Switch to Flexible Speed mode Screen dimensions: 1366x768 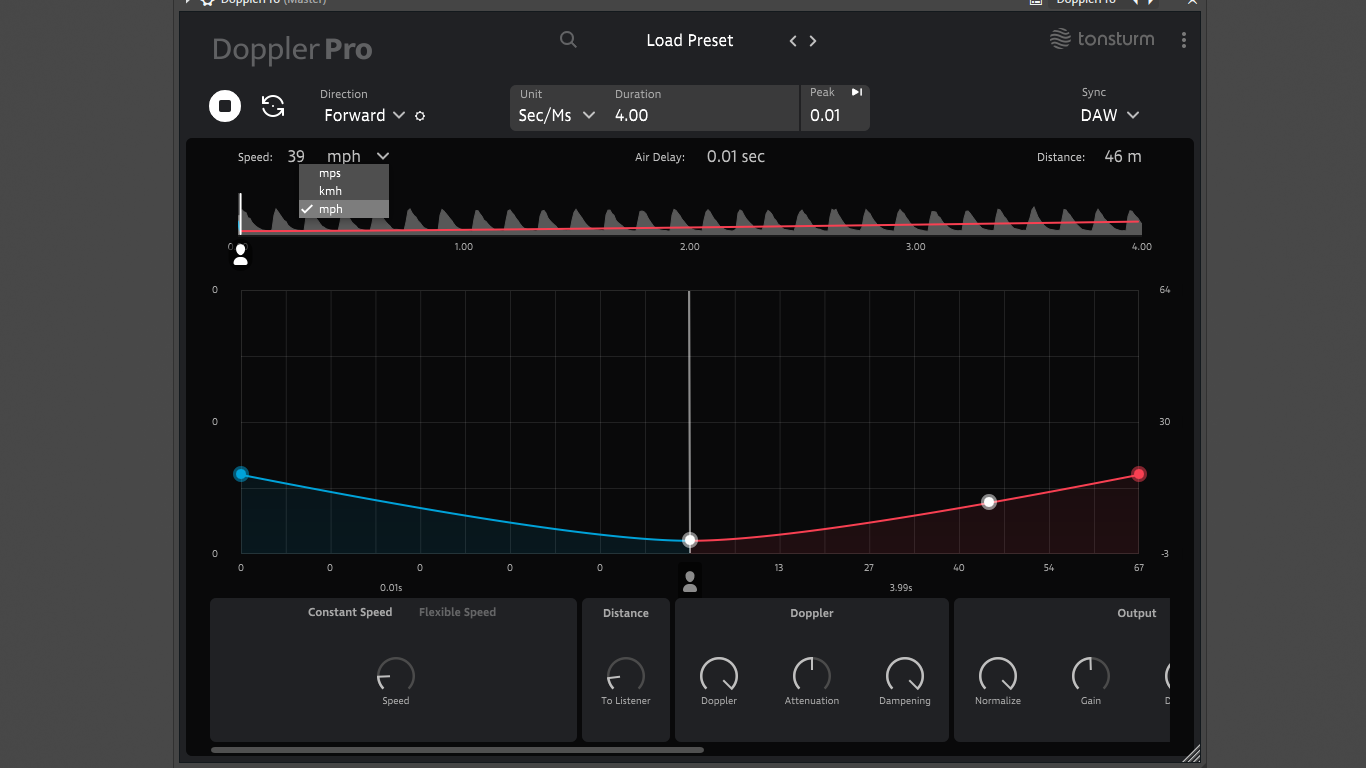[x=457, y=612]
